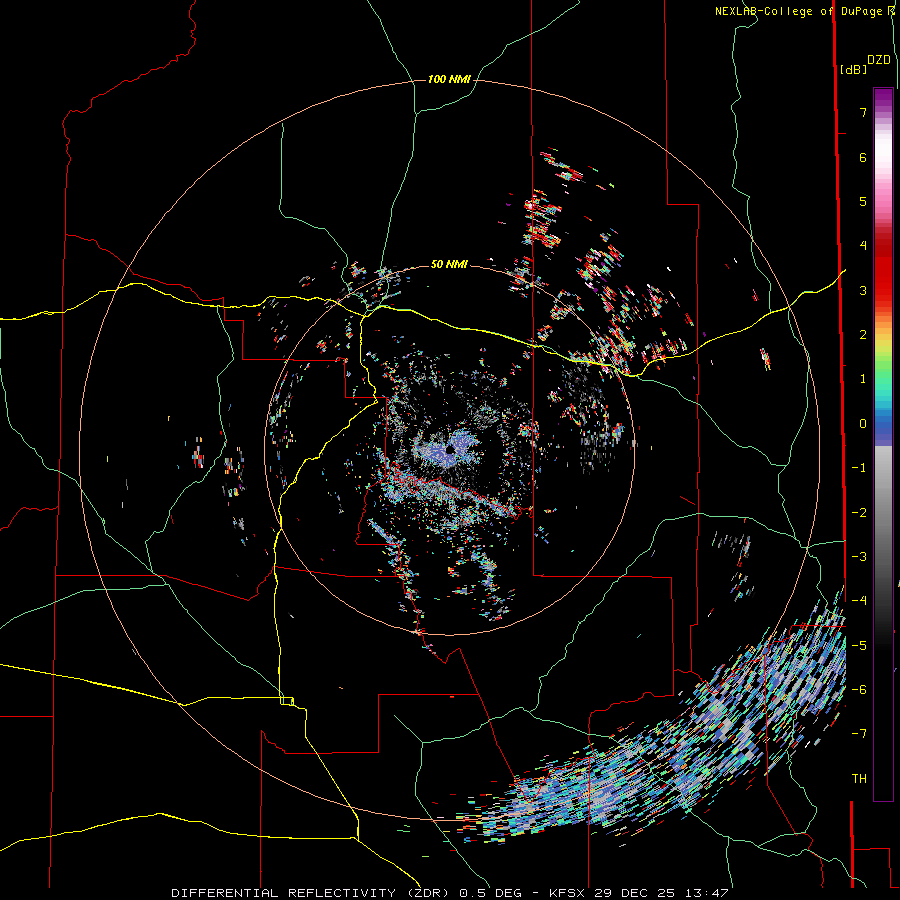Viewport: 900px width, 900px height.
Task: Click the -3 dB scale value
Action: coord(859,557)
